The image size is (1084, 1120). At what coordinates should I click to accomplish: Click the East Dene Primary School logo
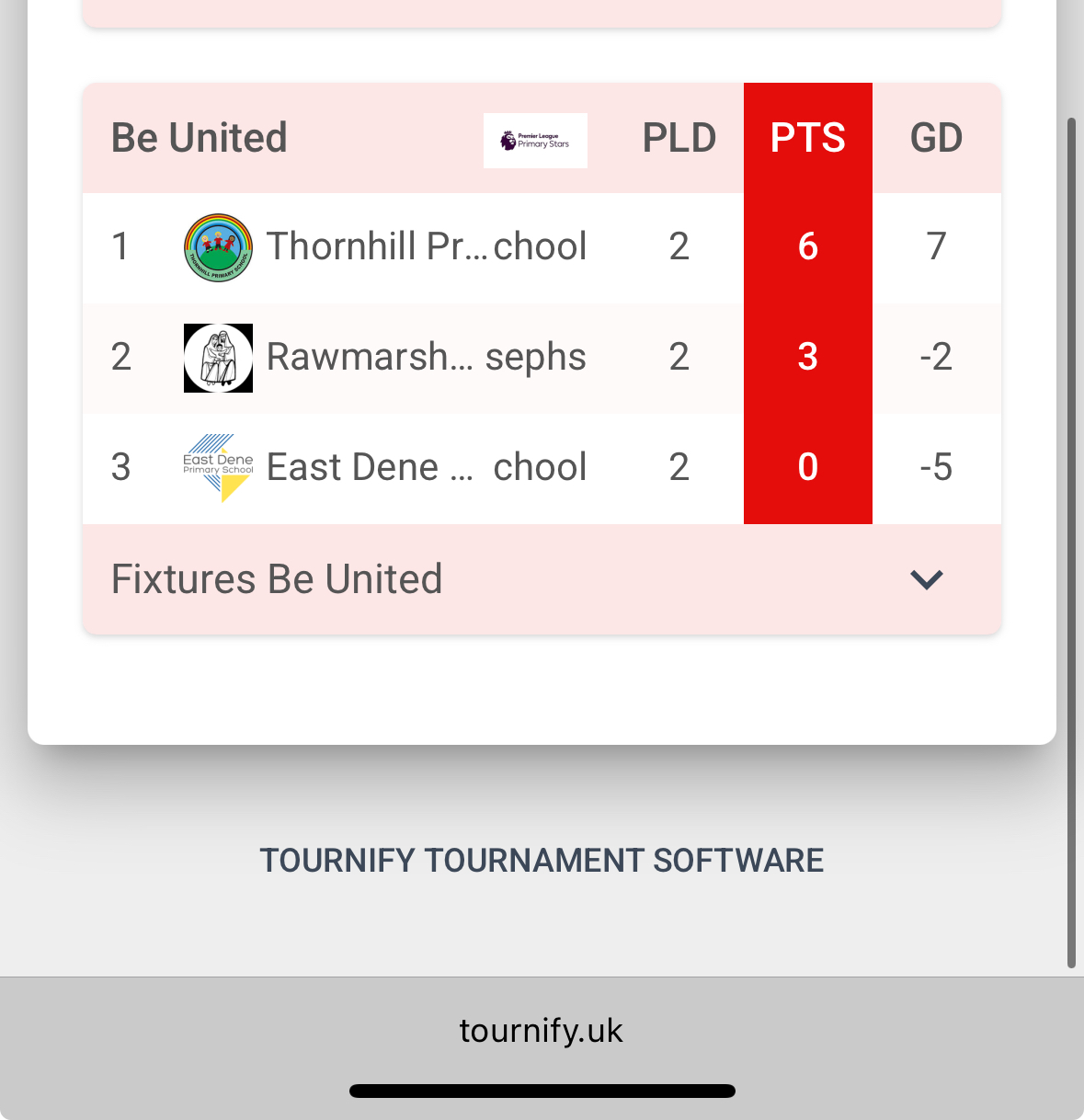click(x=218, y=467)
